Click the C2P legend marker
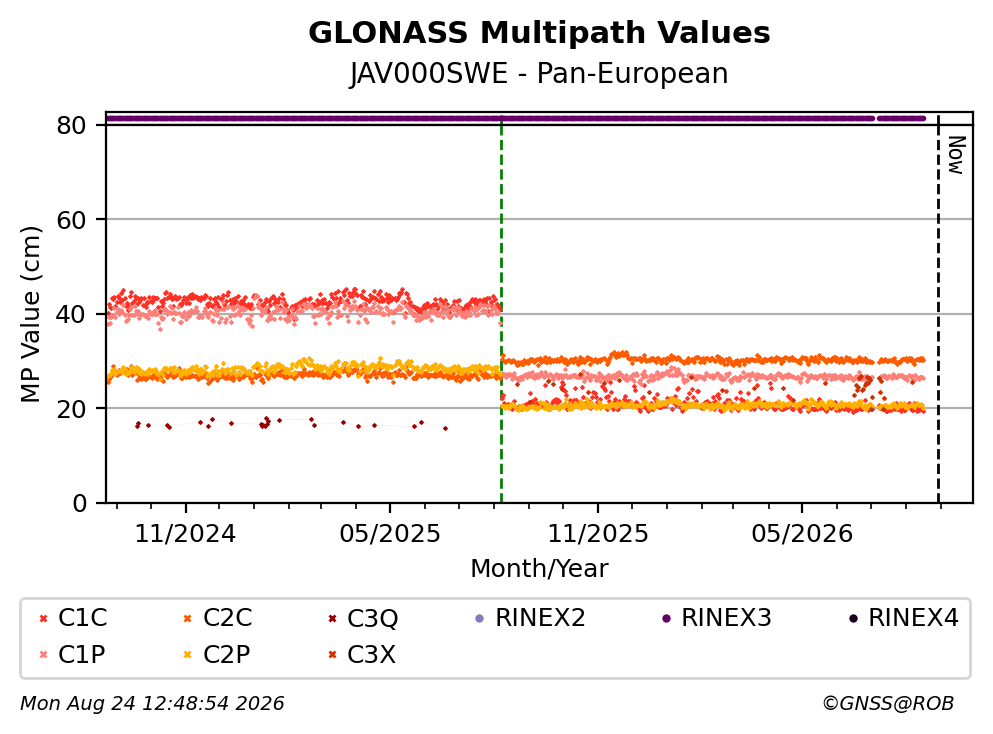 tap(187, 655)
